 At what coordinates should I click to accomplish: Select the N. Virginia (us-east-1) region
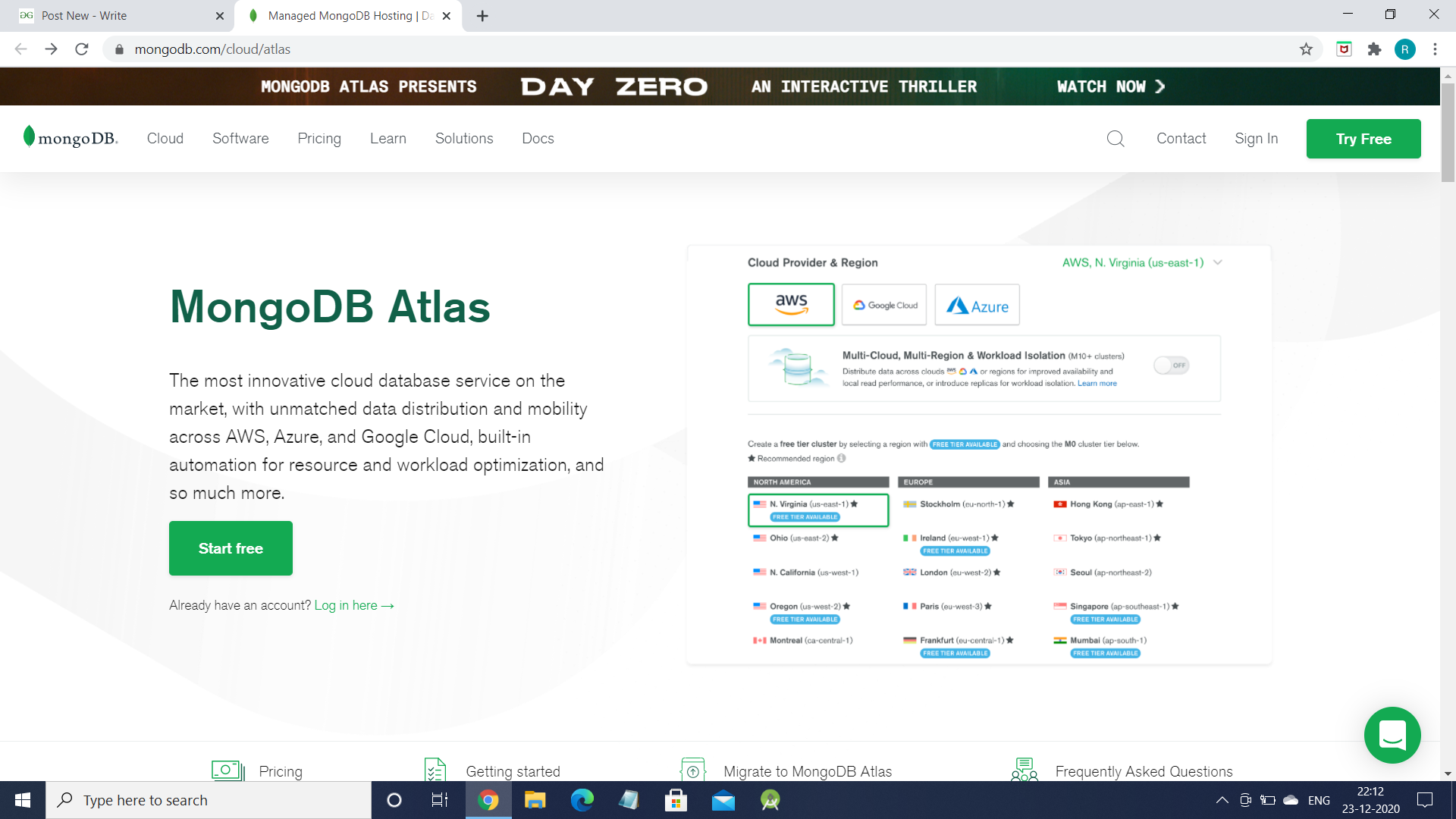tap(818, 510)
